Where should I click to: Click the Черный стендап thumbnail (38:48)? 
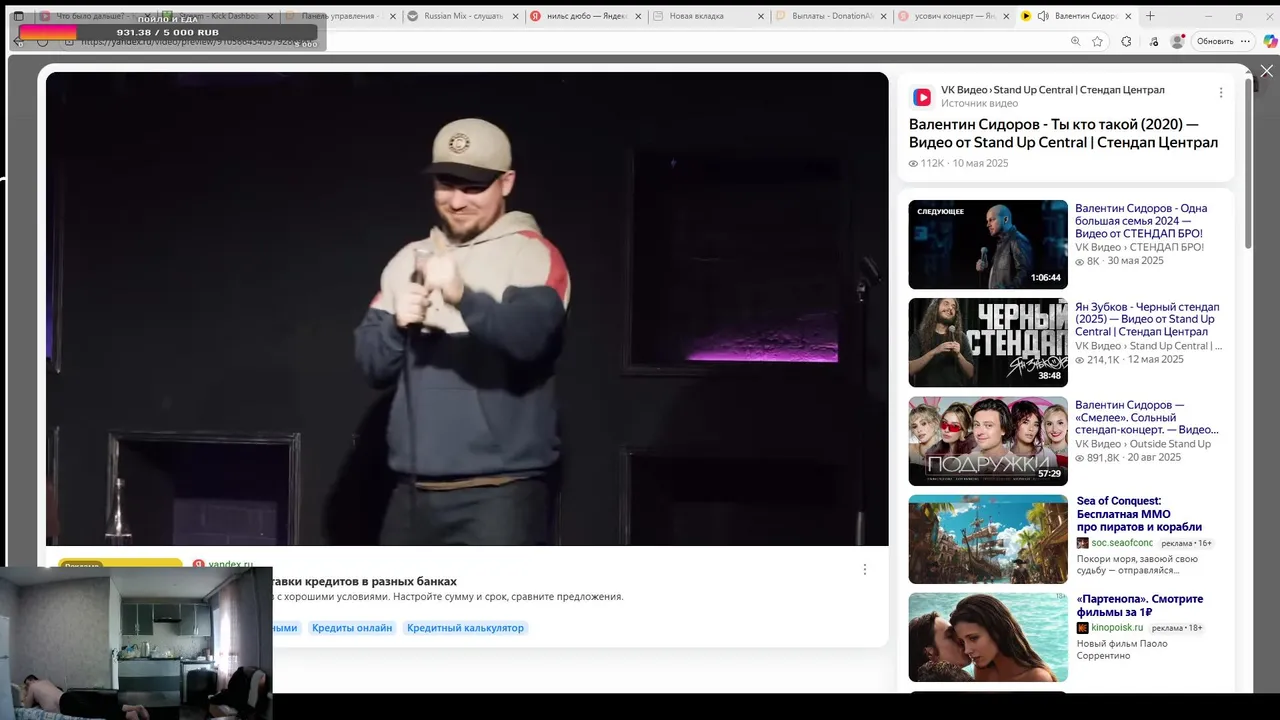(x=988, y=343)
